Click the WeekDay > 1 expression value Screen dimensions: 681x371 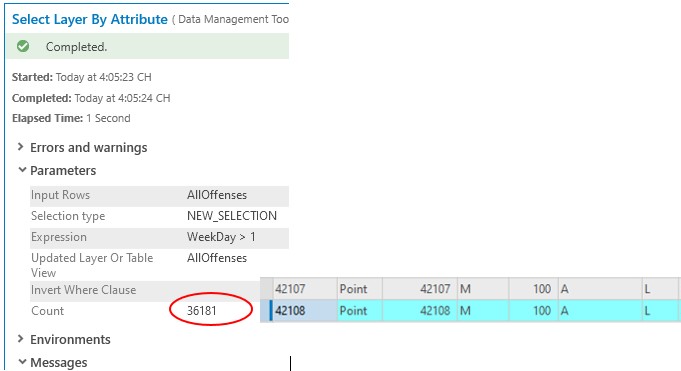(221, 237)
